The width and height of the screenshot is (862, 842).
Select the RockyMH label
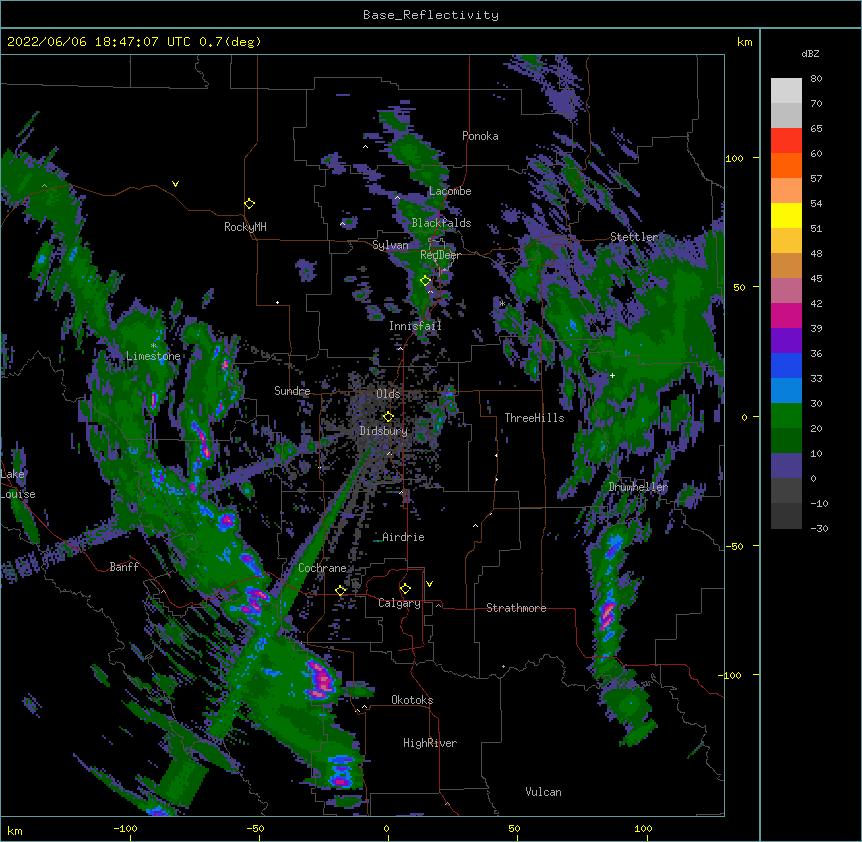point(245,227)
